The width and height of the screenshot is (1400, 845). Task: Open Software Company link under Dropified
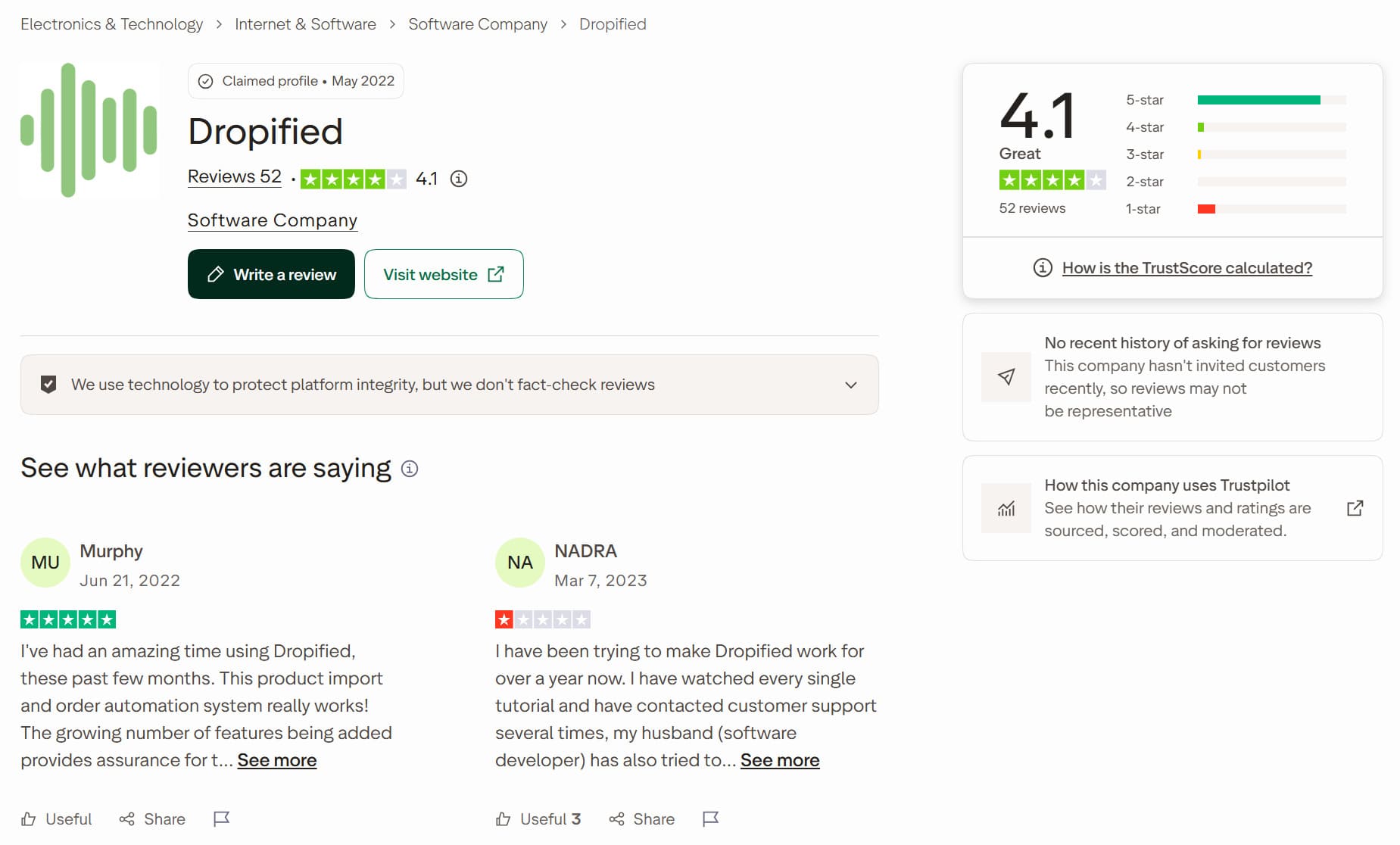(272, 220)
